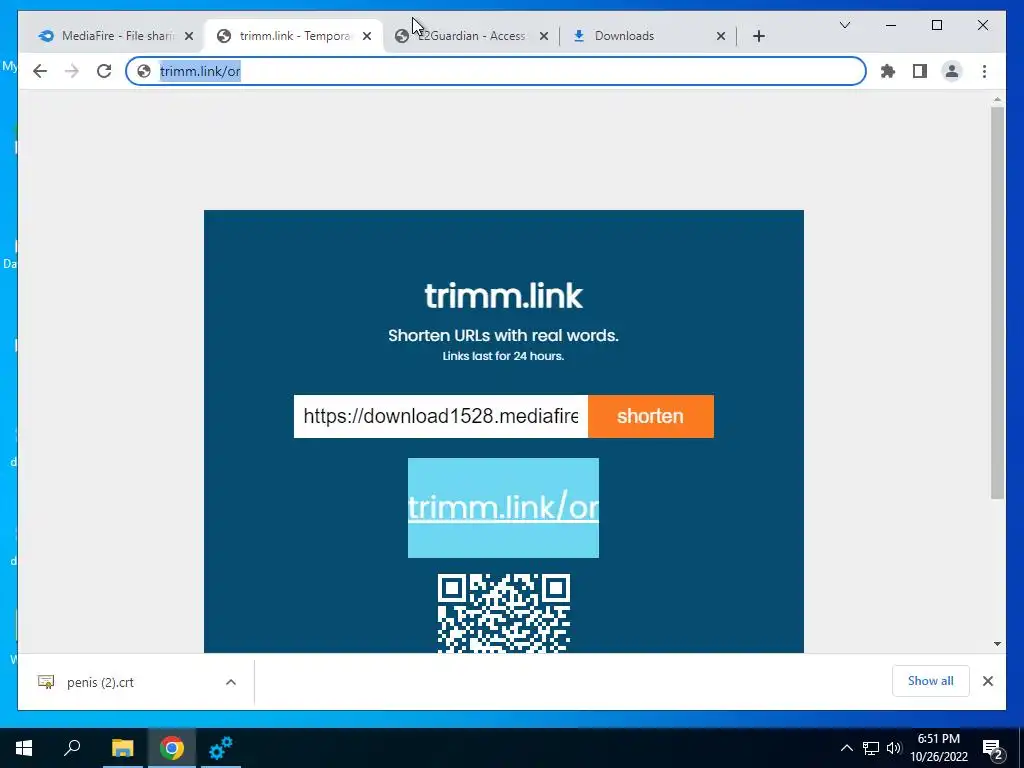
Task: Go back using the browser back arrow
Action: click(40, 71)
